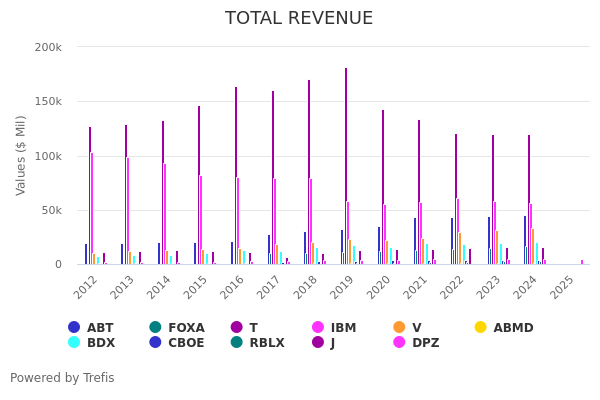Click the orange dot beside V
The image size is (600, 400).
tap(399, 327)
